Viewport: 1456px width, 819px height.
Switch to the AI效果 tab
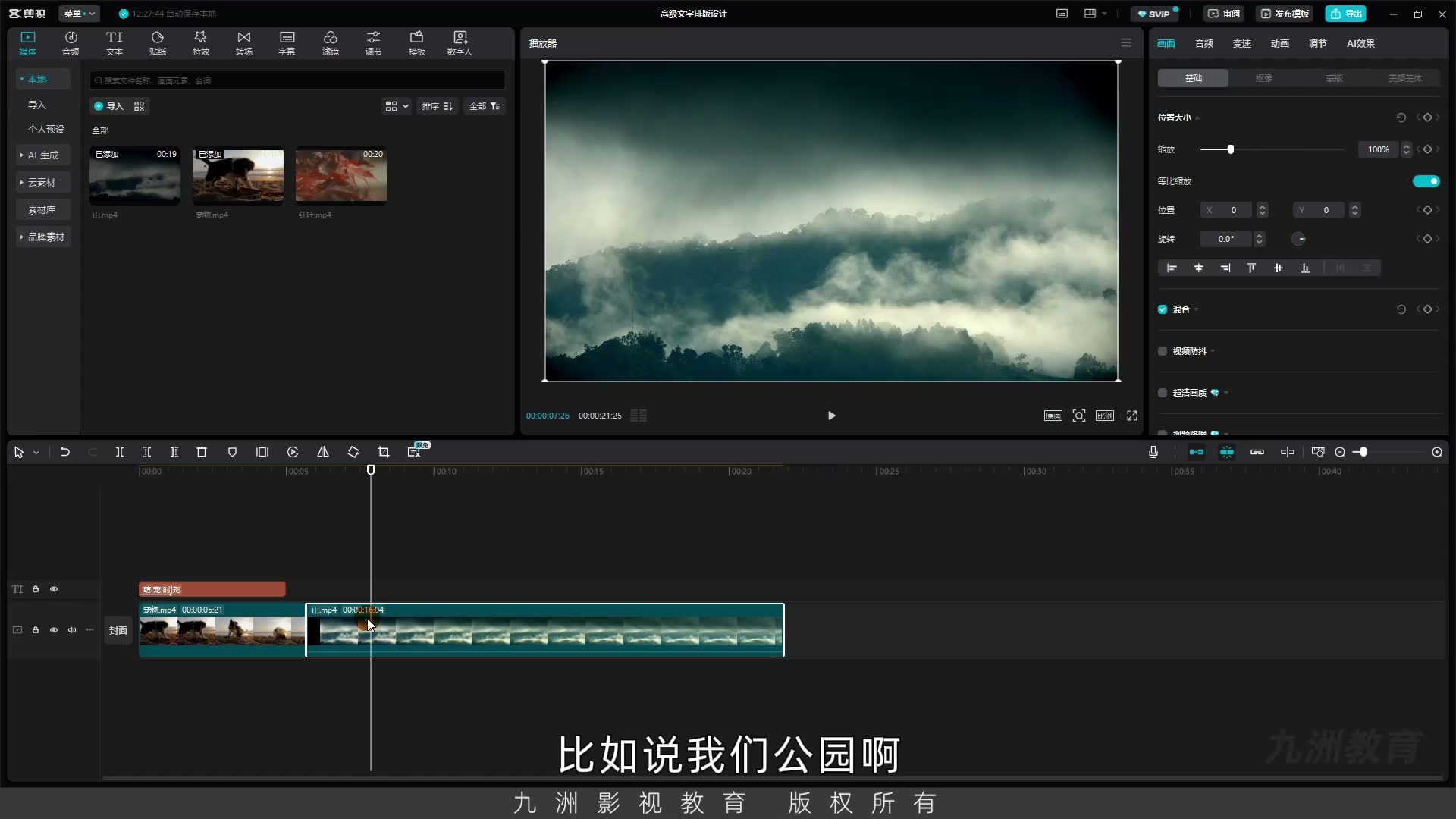1360,43
